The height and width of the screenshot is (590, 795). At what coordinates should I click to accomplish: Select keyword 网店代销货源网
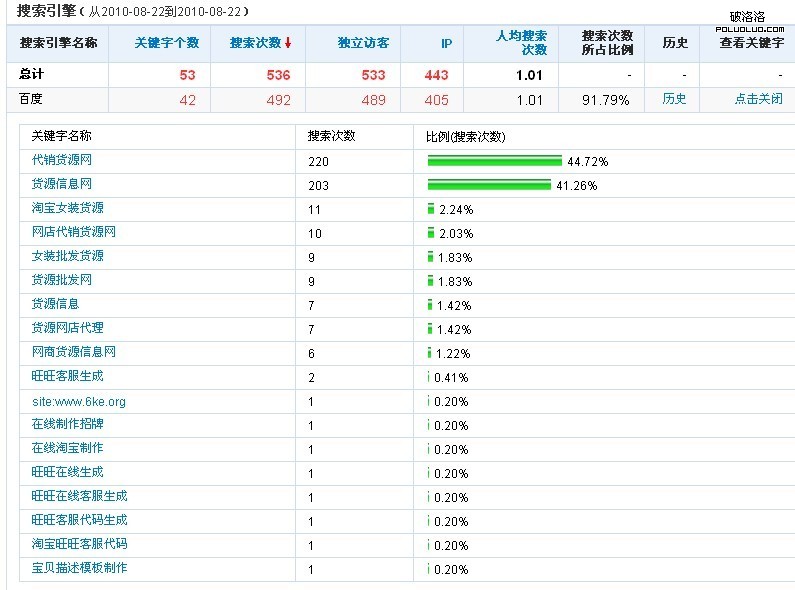tap(73, 232)
